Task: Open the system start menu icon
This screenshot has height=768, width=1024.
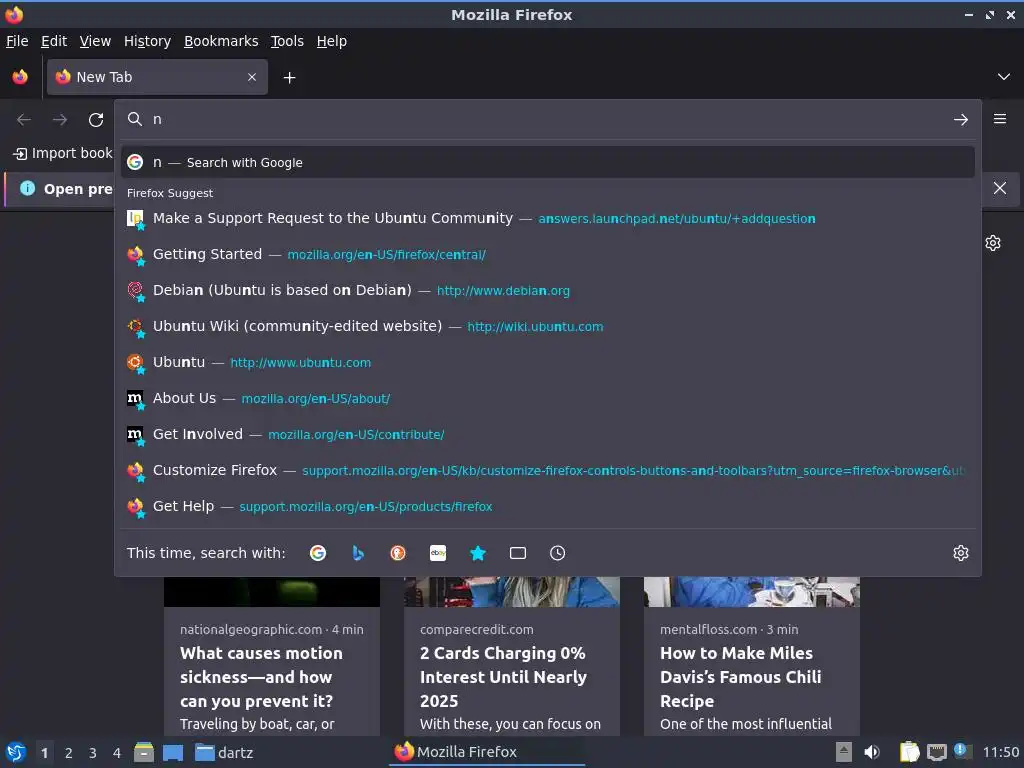Action: pyautogui.click(x=16, y=752)
